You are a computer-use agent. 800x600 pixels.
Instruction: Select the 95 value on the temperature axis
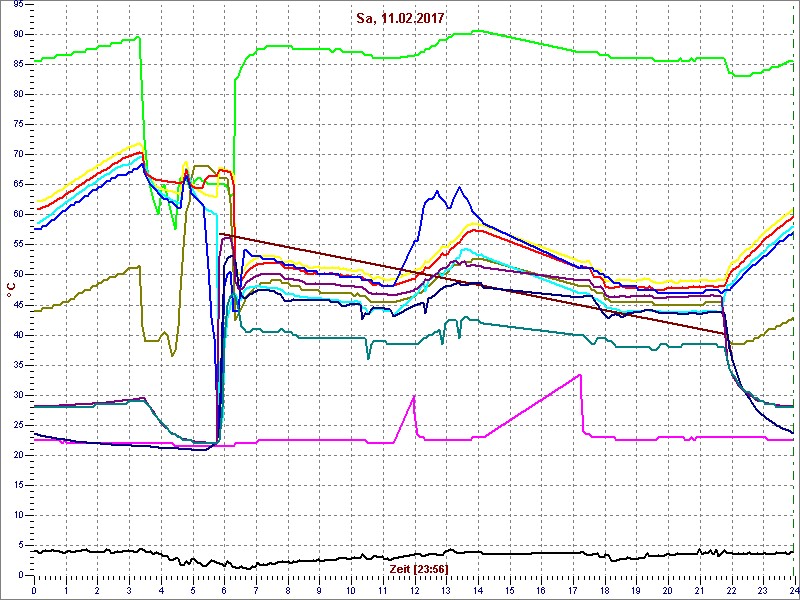17,5
